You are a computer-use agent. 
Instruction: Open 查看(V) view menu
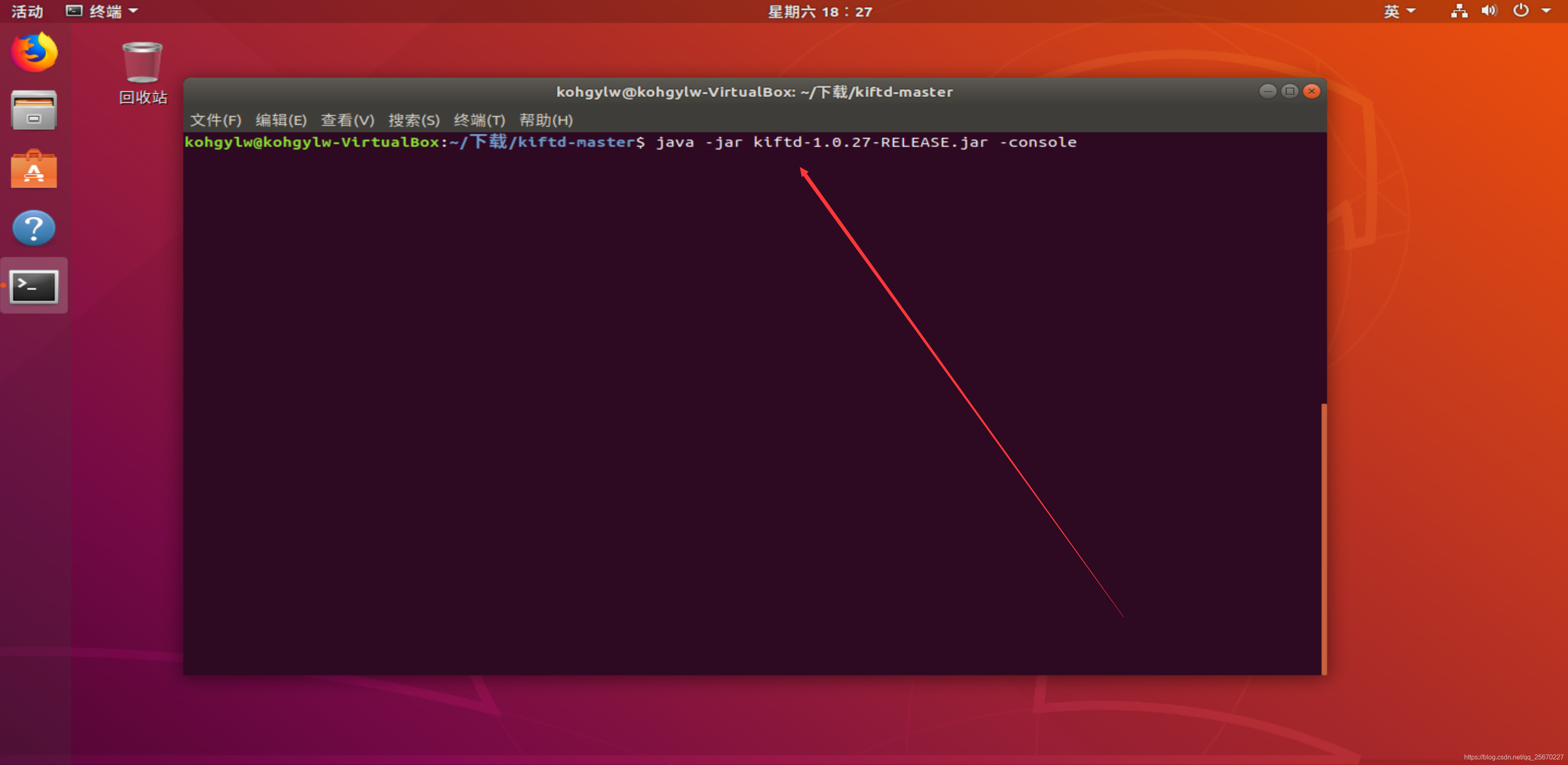[x=344, y=120]
